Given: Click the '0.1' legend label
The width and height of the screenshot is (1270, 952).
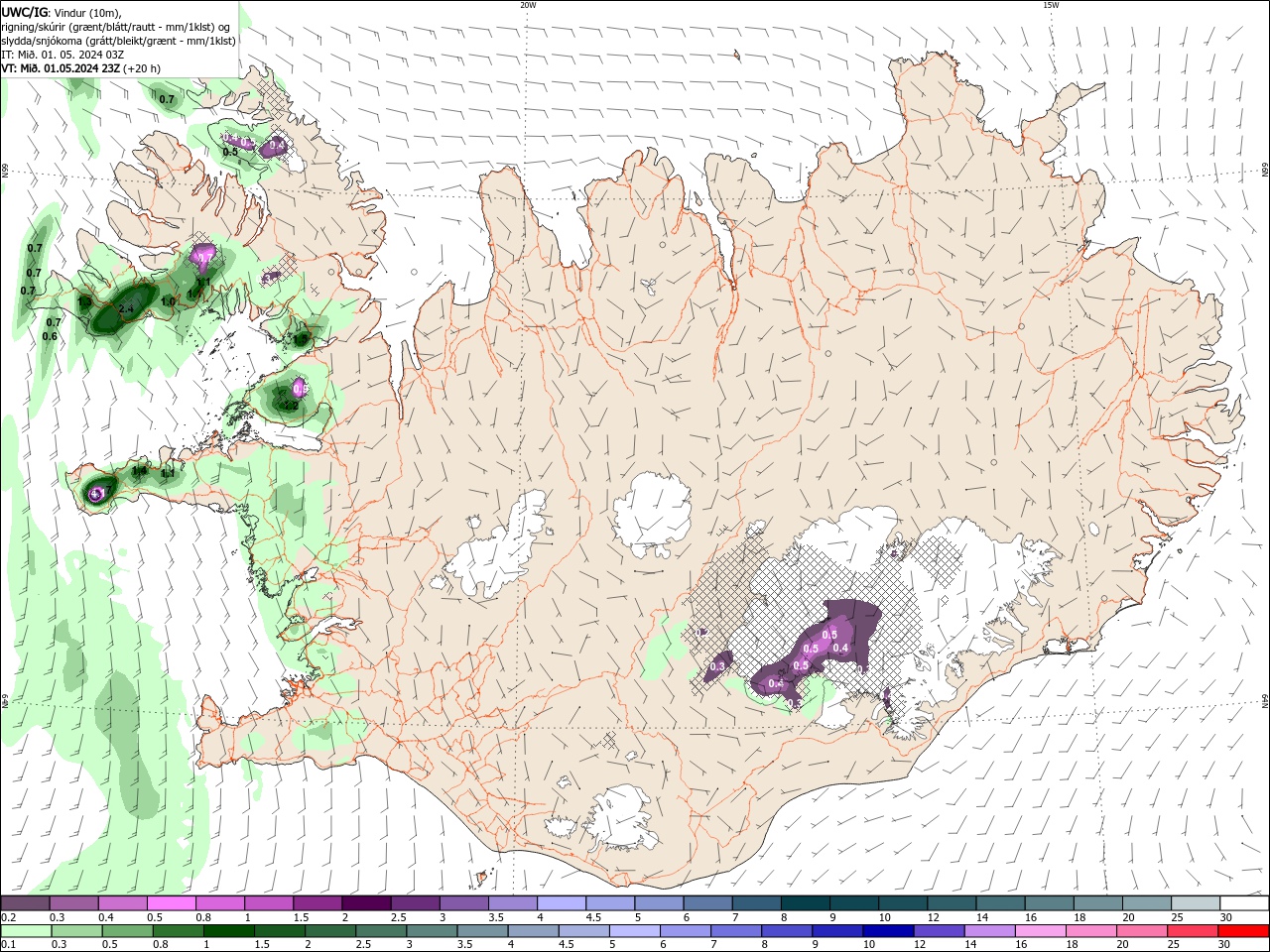Looking at the screenshot, I should (9, 945).
